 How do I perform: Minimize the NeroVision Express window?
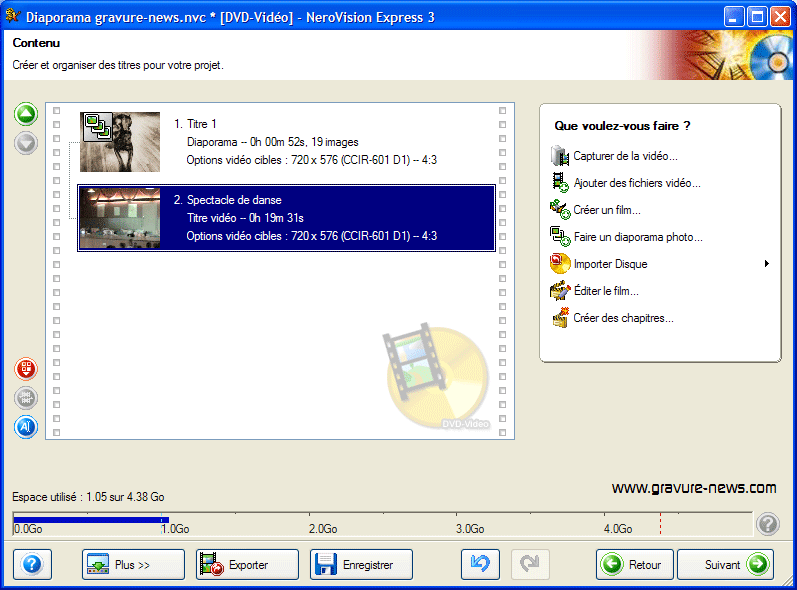733,17
